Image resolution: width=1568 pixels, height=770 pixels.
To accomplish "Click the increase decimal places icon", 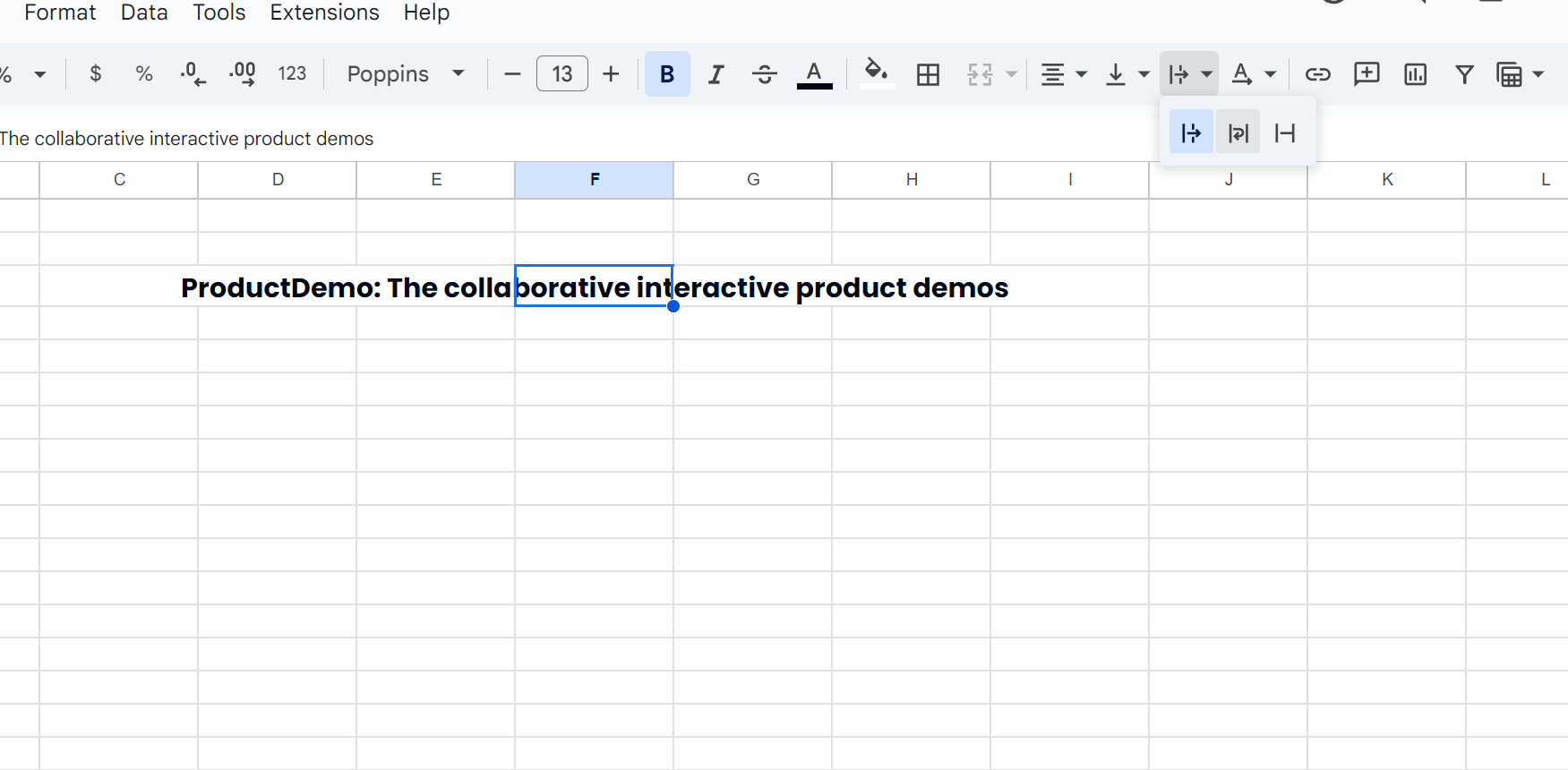I will click(242, 74).
